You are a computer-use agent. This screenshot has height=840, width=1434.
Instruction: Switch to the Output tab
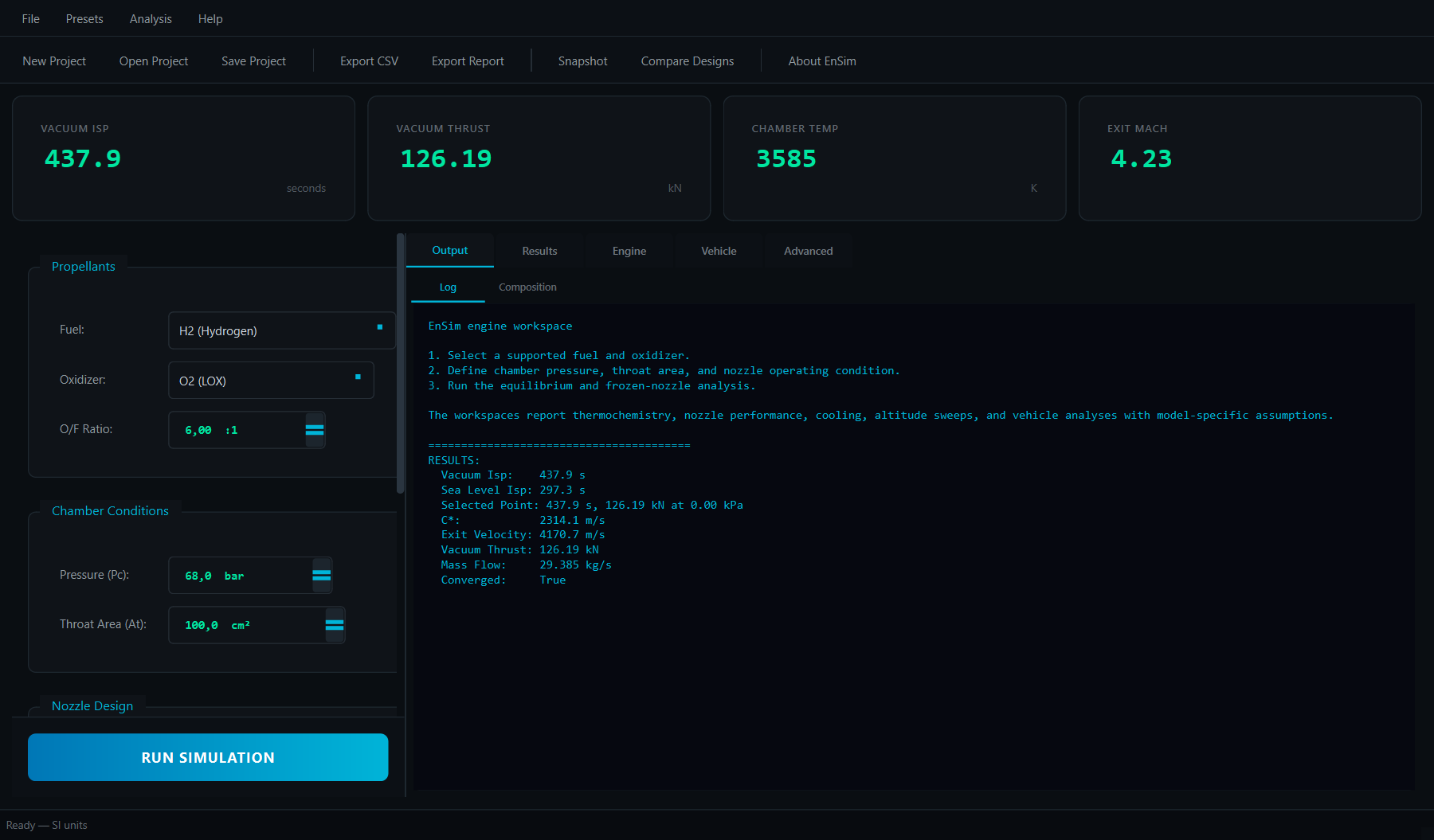tap(450, 250)
